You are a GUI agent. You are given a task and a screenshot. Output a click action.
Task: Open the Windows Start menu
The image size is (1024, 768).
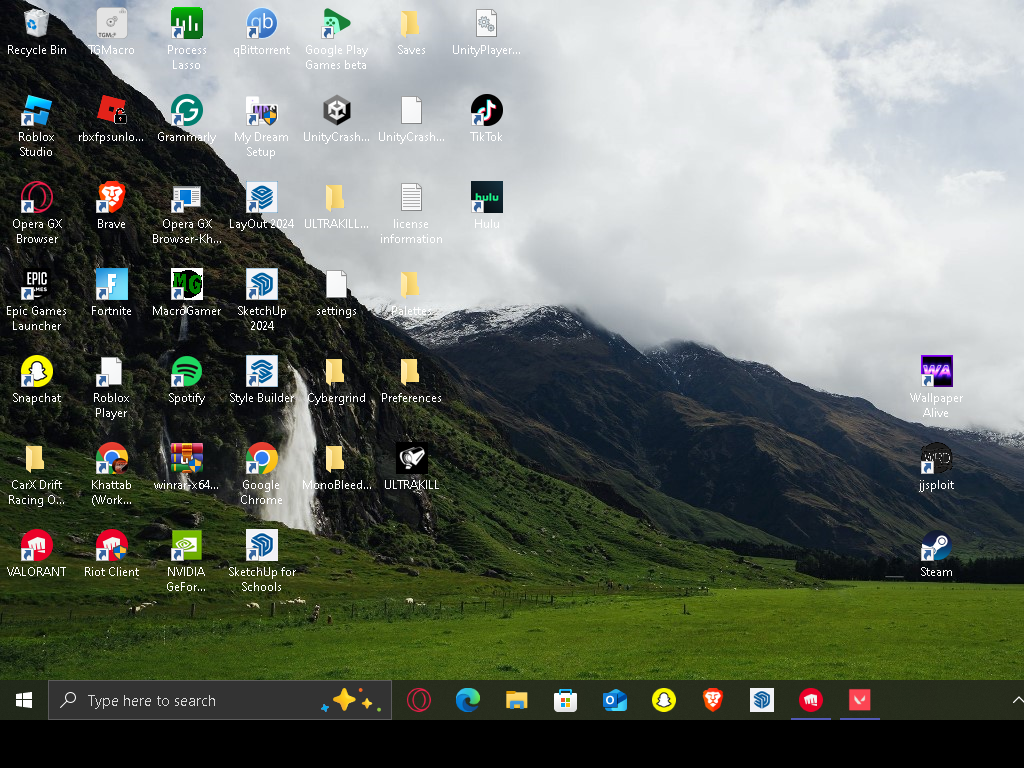[x=24, y=700]
